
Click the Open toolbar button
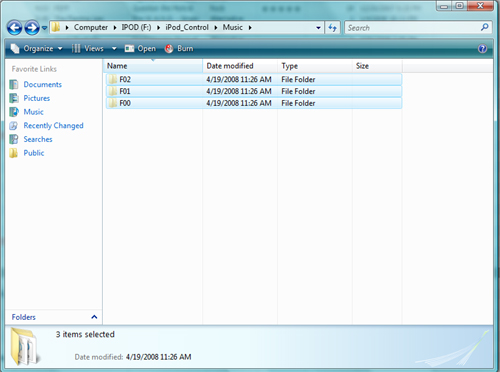click(140, 49)
